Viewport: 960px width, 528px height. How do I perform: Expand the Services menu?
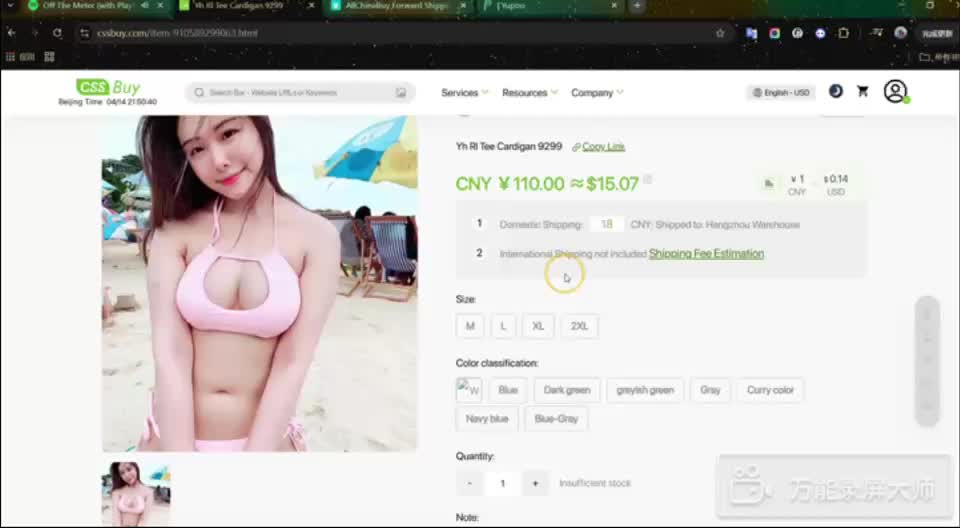pyautogui.click(x=464, y=92)
